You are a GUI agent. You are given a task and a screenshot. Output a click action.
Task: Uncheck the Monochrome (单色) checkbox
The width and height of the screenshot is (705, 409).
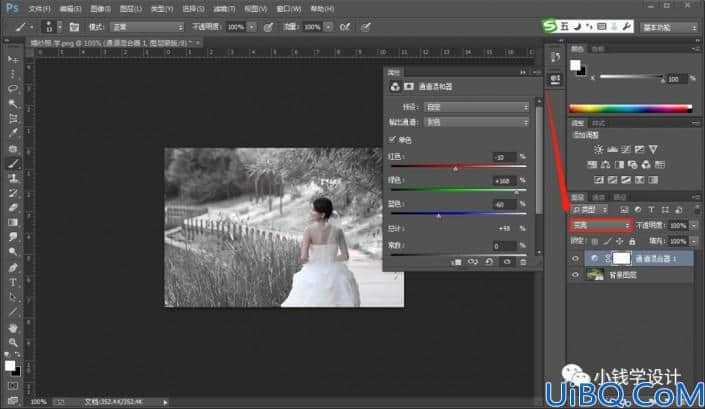pyautogui.click(x=392, y=140)
